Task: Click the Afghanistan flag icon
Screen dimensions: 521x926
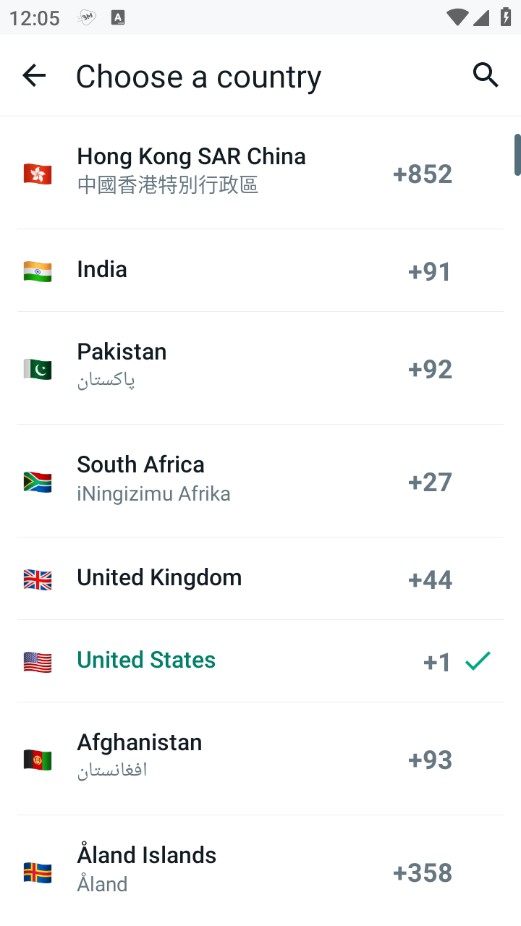Action: (x=38, y=759)
